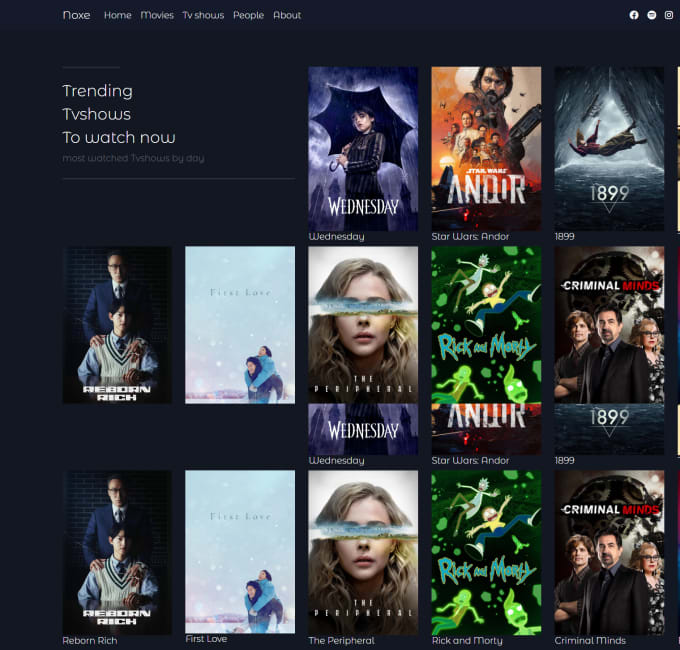Click '1899' caption under the full poster
680x650 pixels.
click(x=564, y=236)
